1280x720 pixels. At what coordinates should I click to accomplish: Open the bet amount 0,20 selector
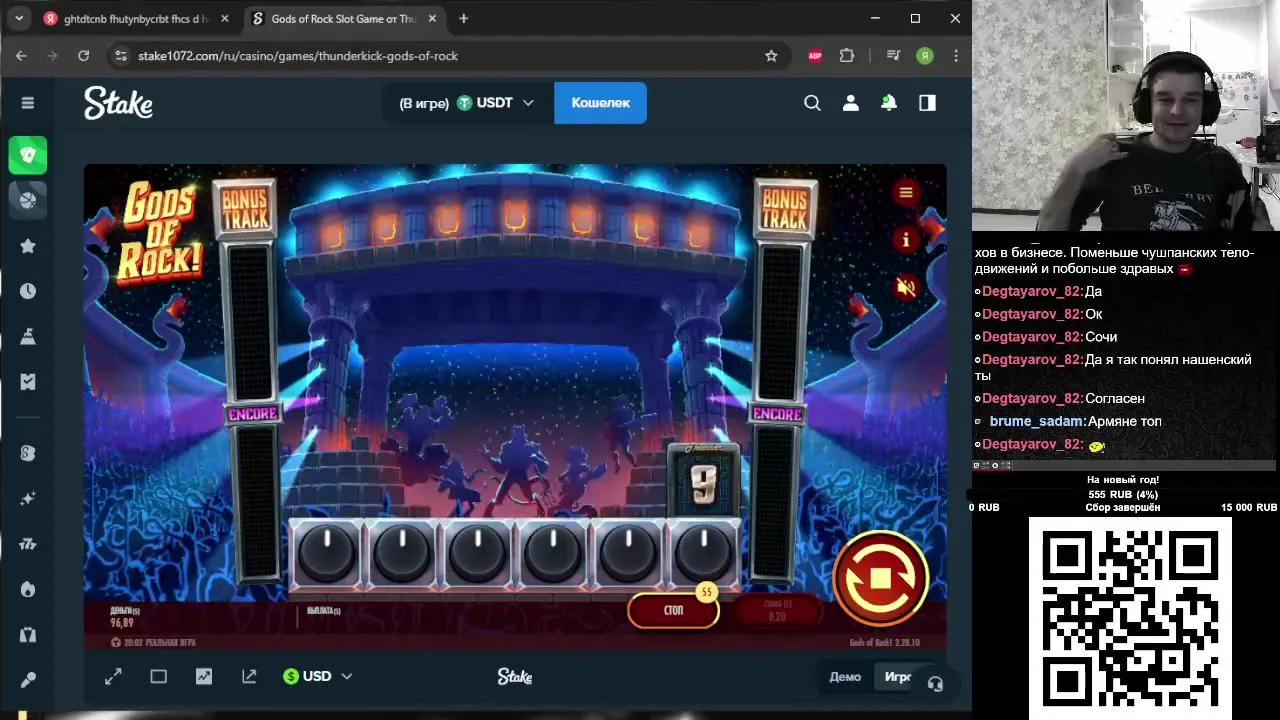coord(777,611)
